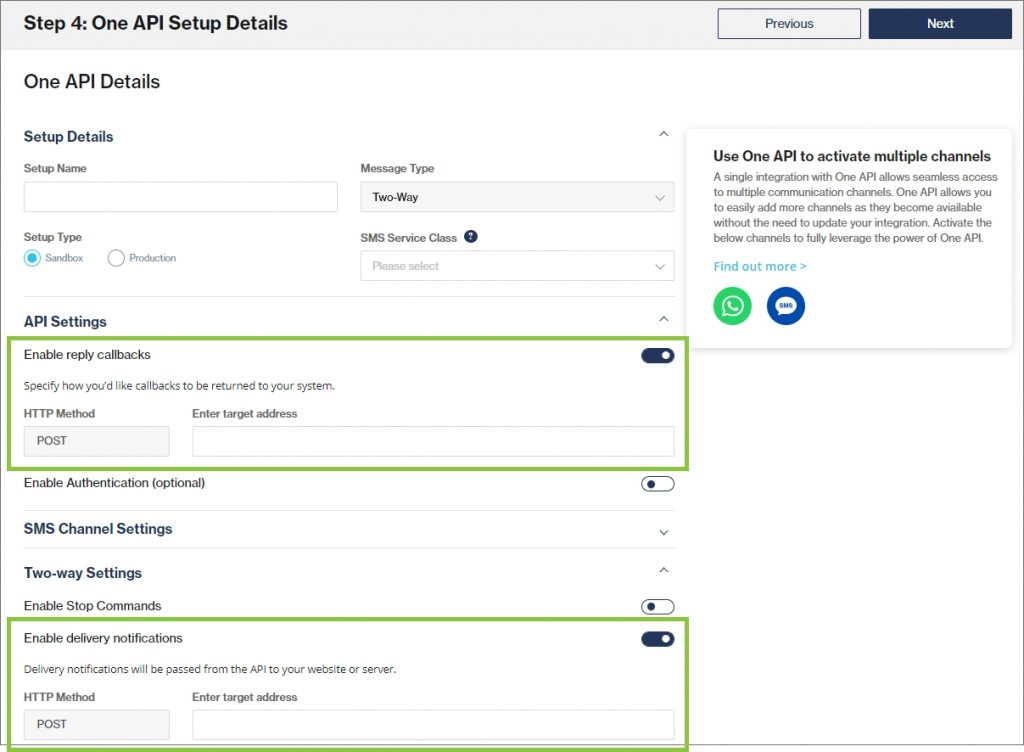This screenshot has height=752, width=1024.
Task: Change HTTP Method under delivery notifications
Action: [96, 724]
